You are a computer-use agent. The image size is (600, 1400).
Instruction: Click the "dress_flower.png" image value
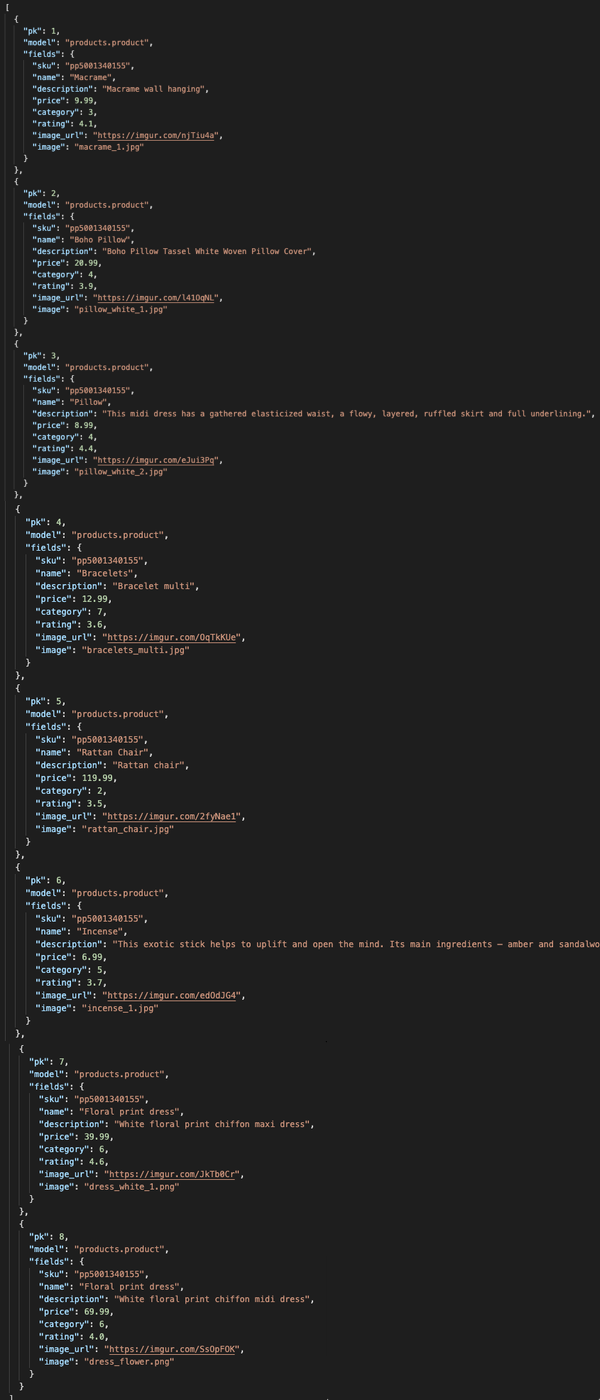(x=131, y=1362)
